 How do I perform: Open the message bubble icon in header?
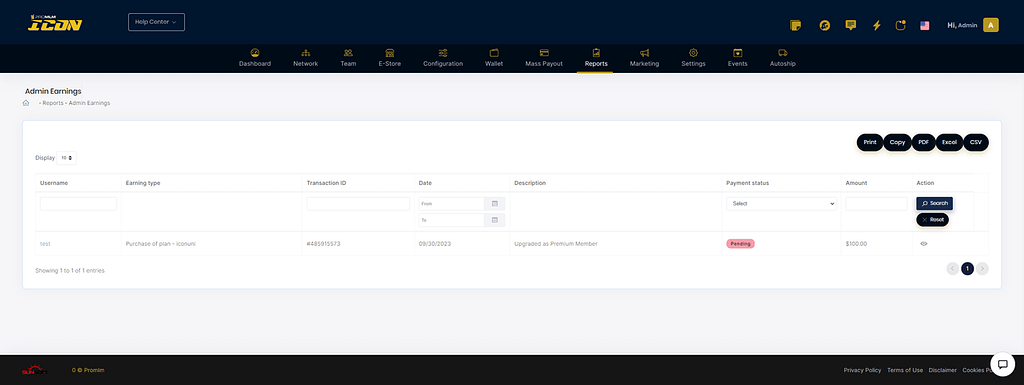[x=850, y=25]
